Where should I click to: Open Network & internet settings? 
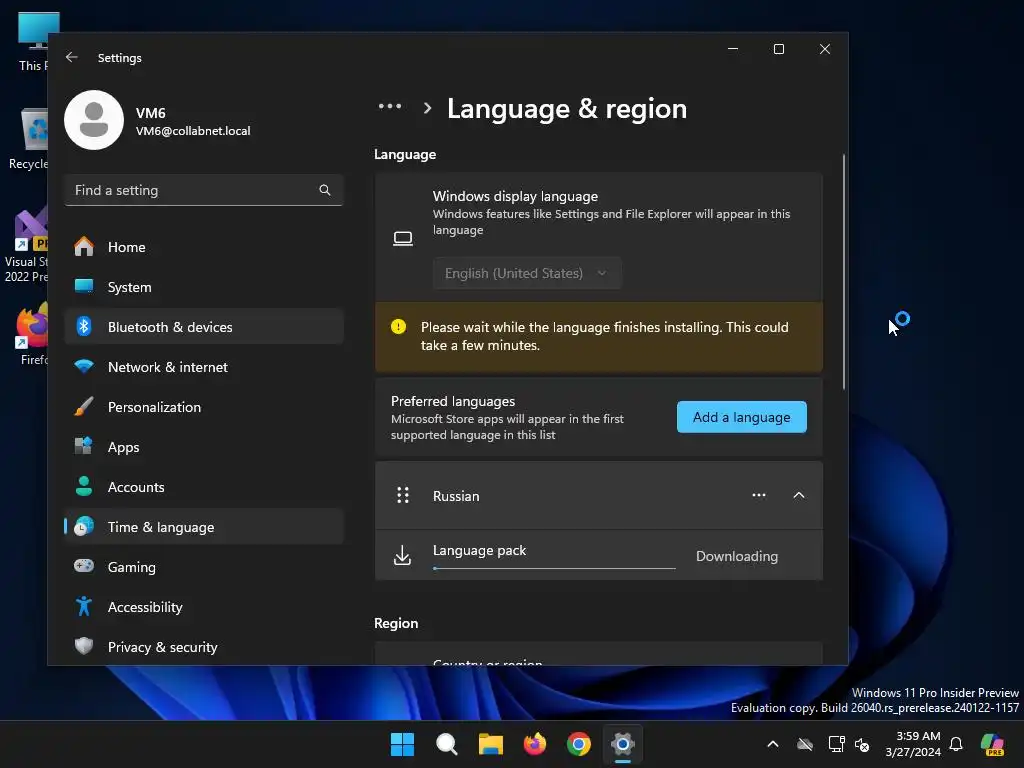click(x=204, y=367)
